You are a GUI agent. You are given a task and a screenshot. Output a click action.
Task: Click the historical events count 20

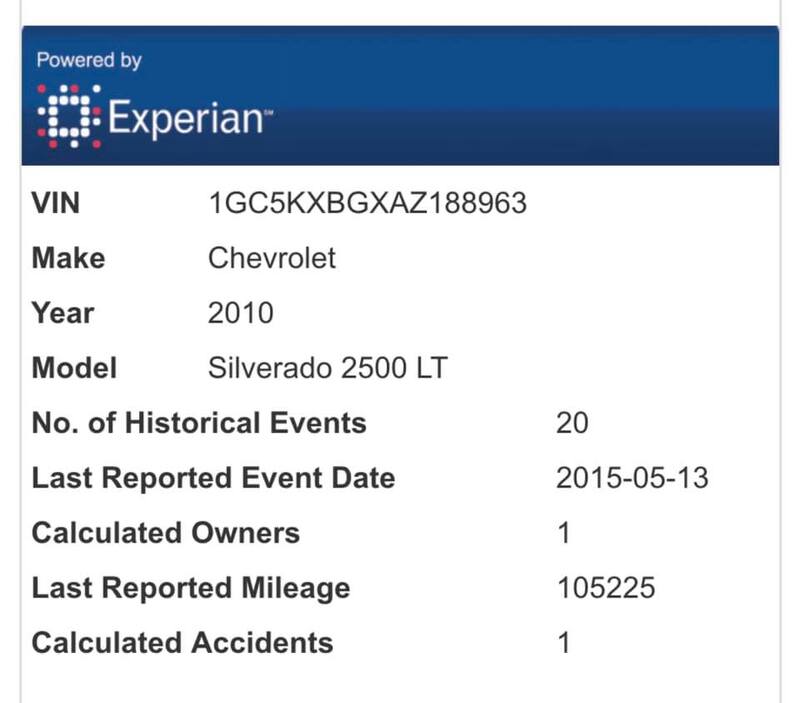pos(572,423)
